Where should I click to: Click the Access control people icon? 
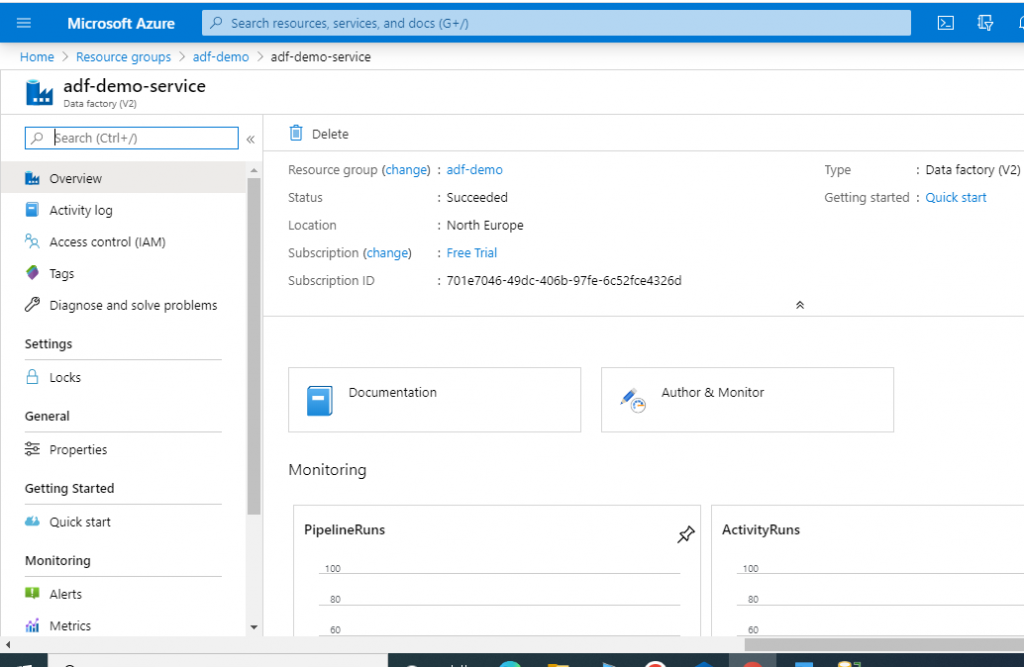coord(32,241)
